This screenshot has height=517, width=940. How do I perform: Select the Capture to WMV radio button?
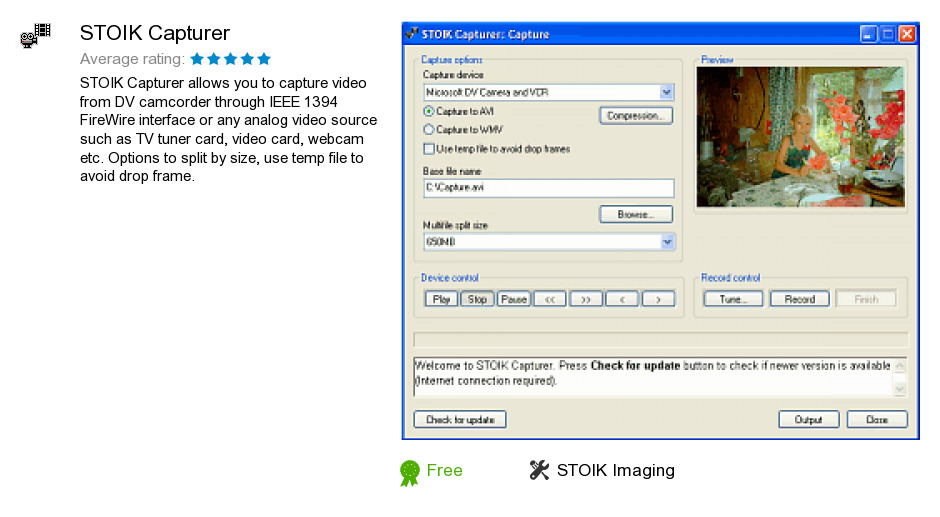[429, 130]
